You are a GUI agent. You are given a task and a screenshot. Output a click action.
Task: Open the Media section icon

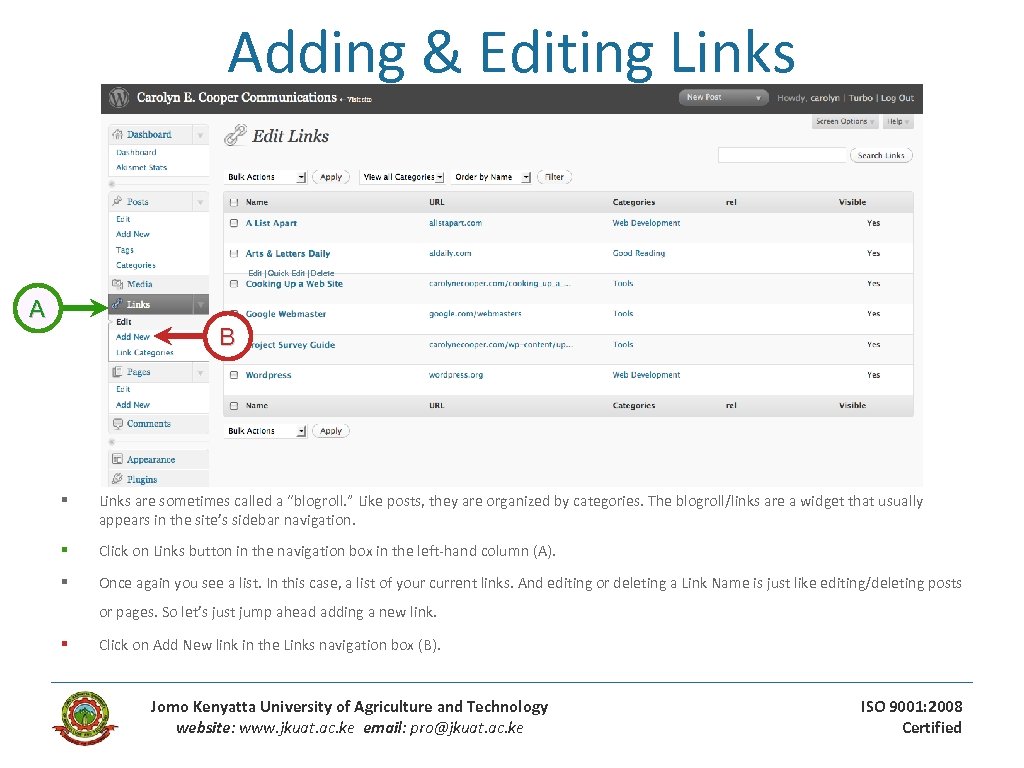coord(117,284)
